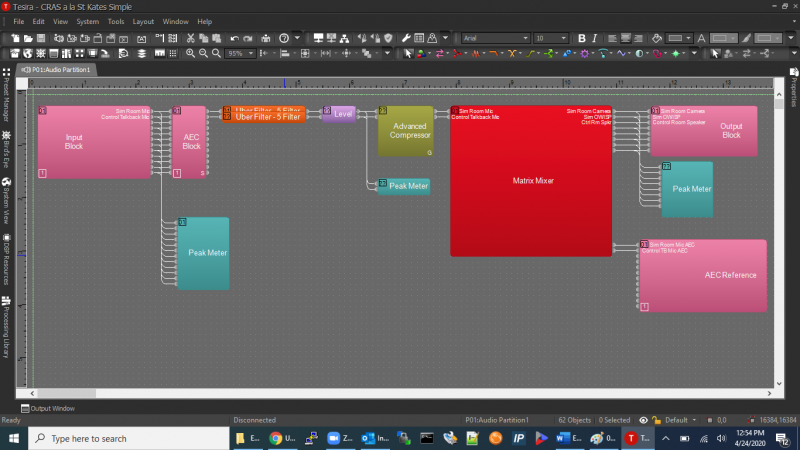Screen dimensions: 800x450
Task: Open the Help menu
Action: (x=205, y=21)
